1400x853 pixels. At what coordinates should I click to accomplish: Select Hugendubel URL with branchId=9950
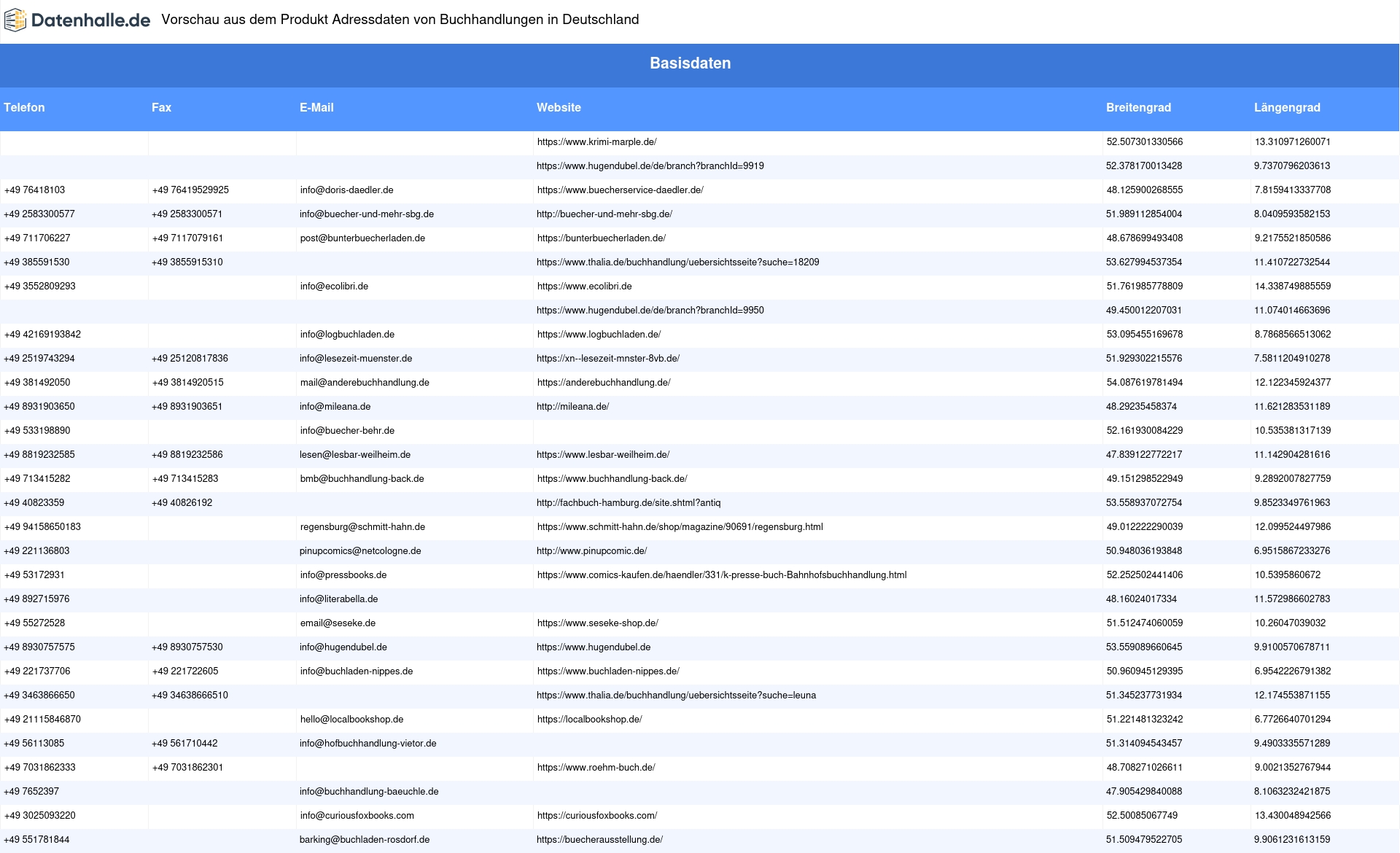650,311
